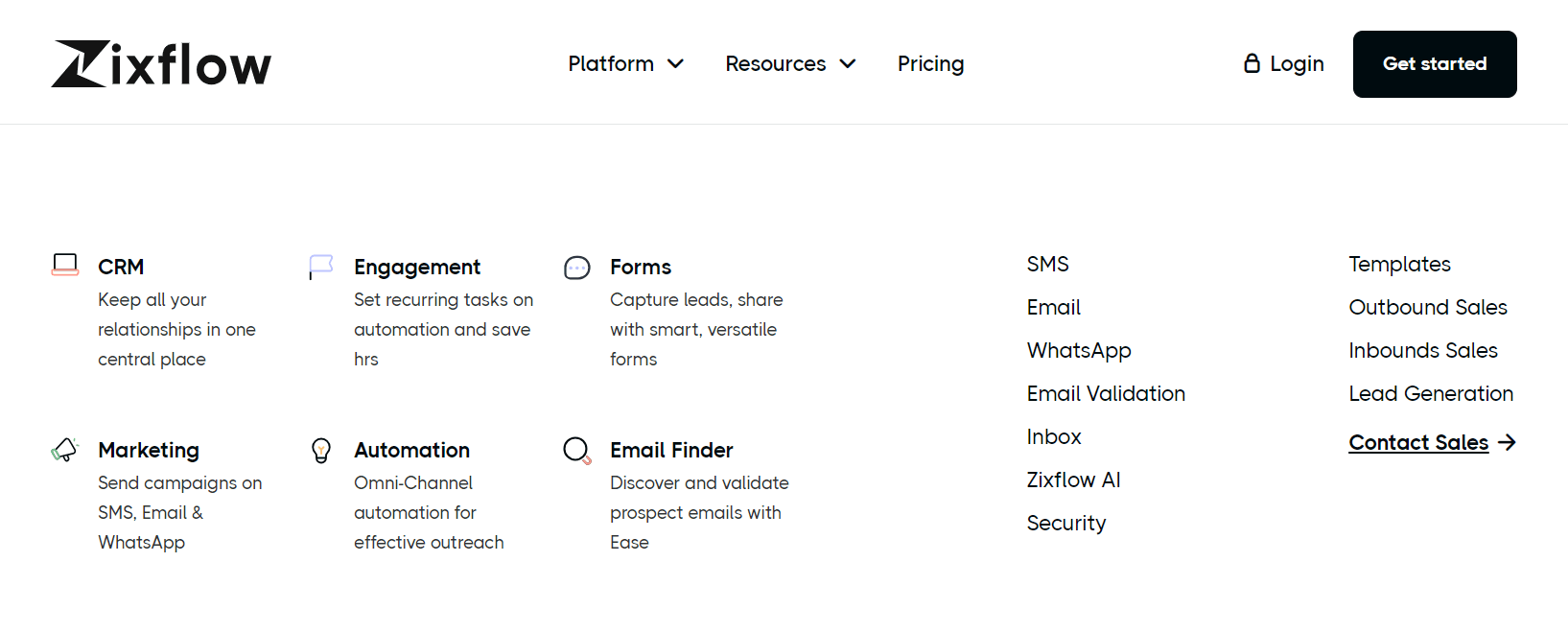The height and width of the screenshot is (632, 1568).
Task: Click the padlock icon beside Login
Action: (x=1251, y=62)
